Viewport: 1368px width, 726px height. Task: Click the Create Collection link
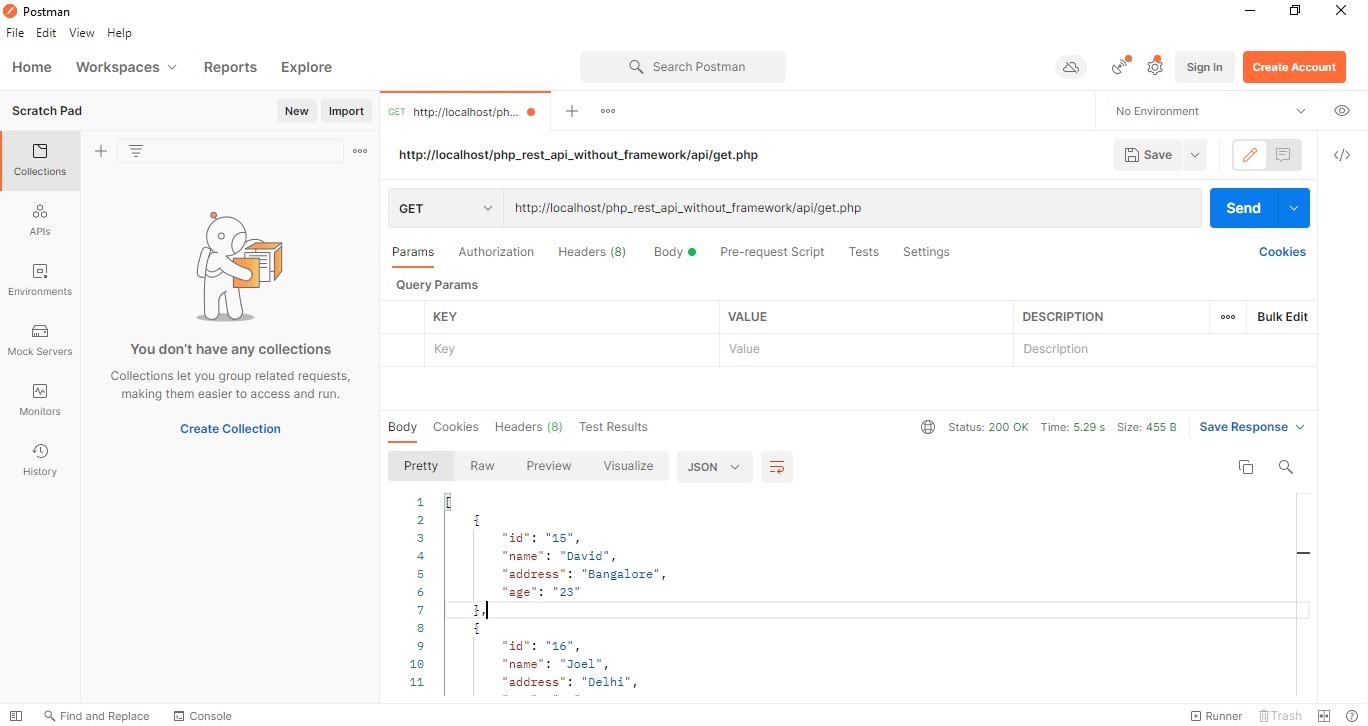[230, 429]
